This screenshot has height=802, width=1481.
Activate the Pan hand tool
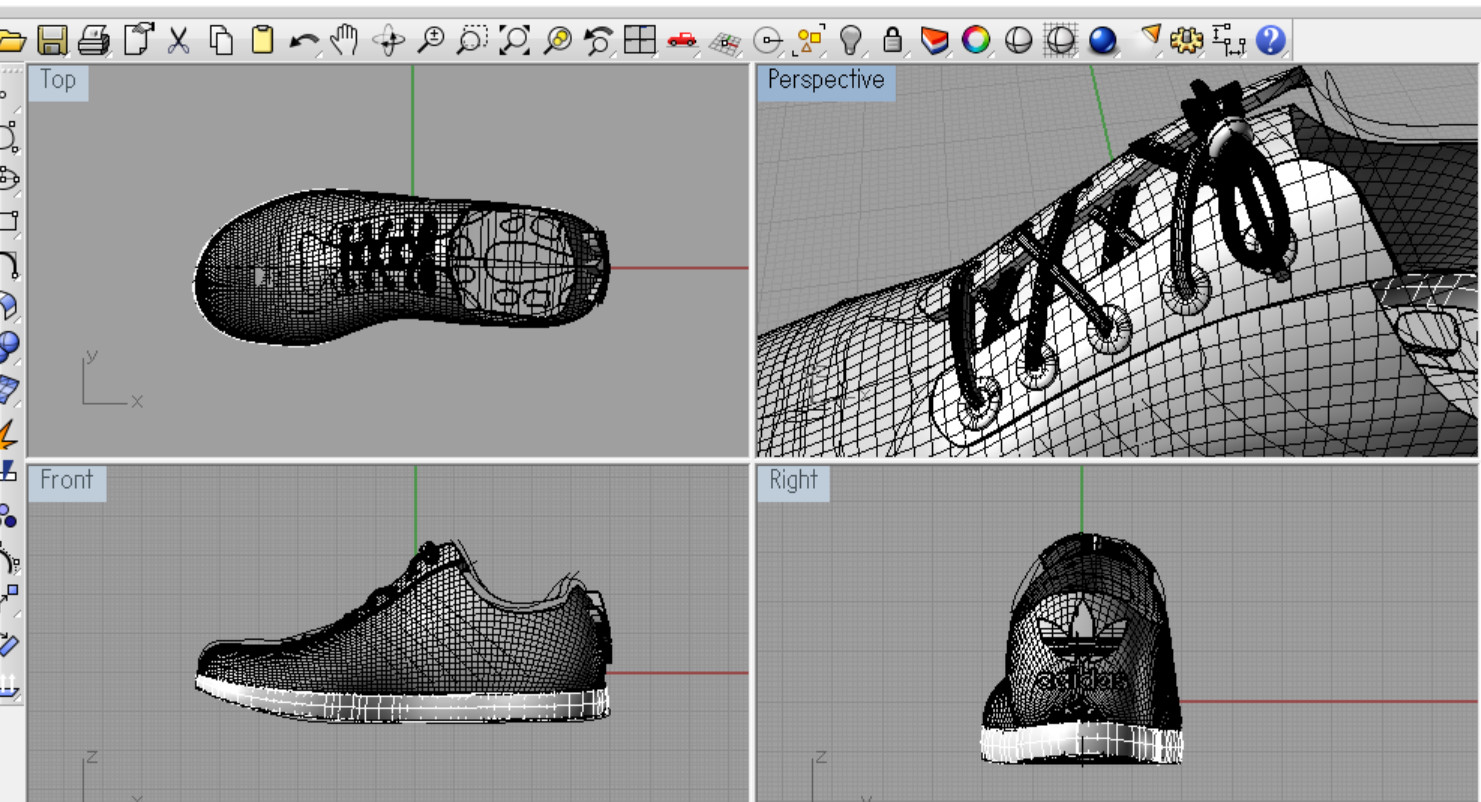click(345, 40)
